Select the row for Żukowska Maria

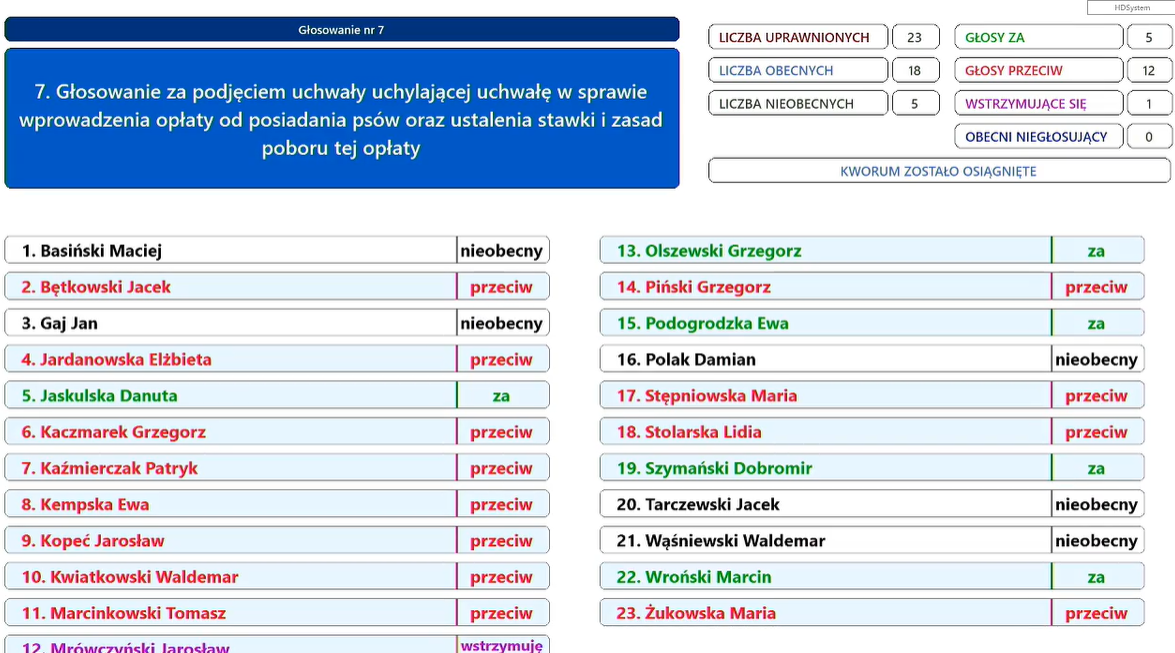click(825, 613)
